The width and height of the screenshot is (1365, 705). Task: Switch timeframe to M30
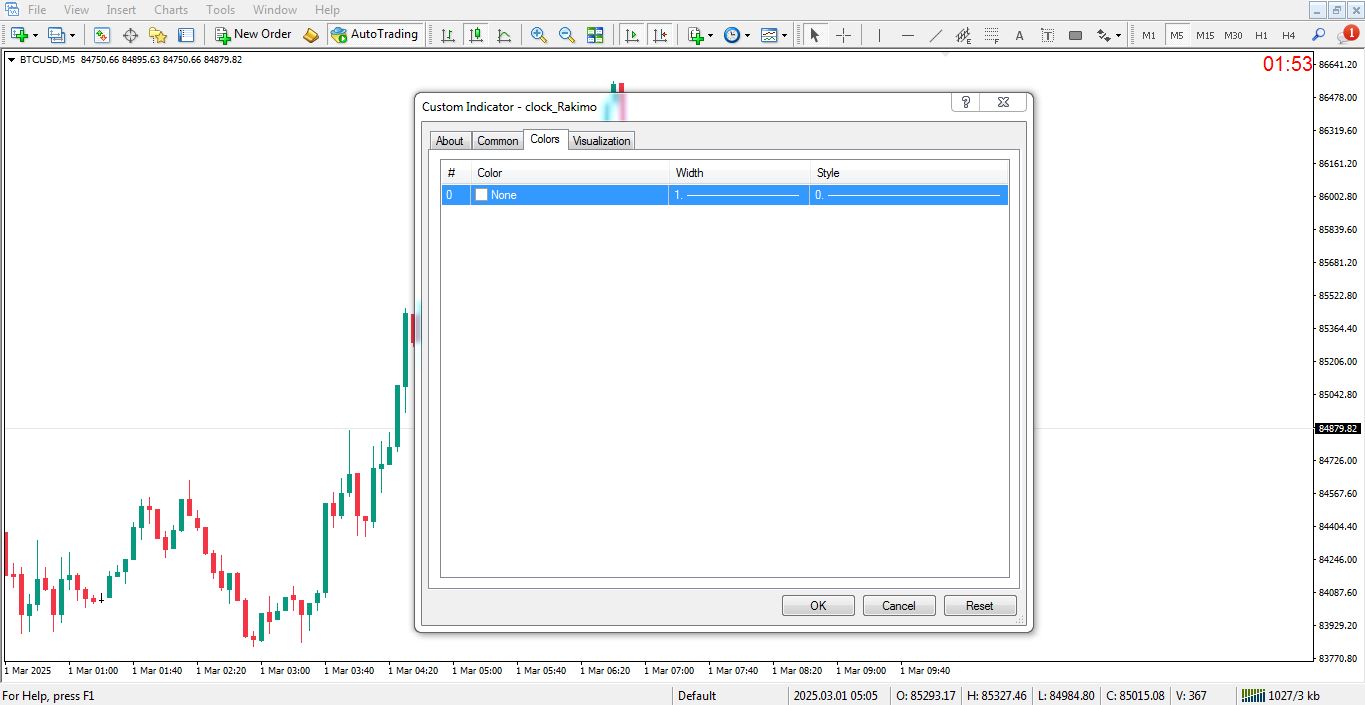[x=1233, y=35]
